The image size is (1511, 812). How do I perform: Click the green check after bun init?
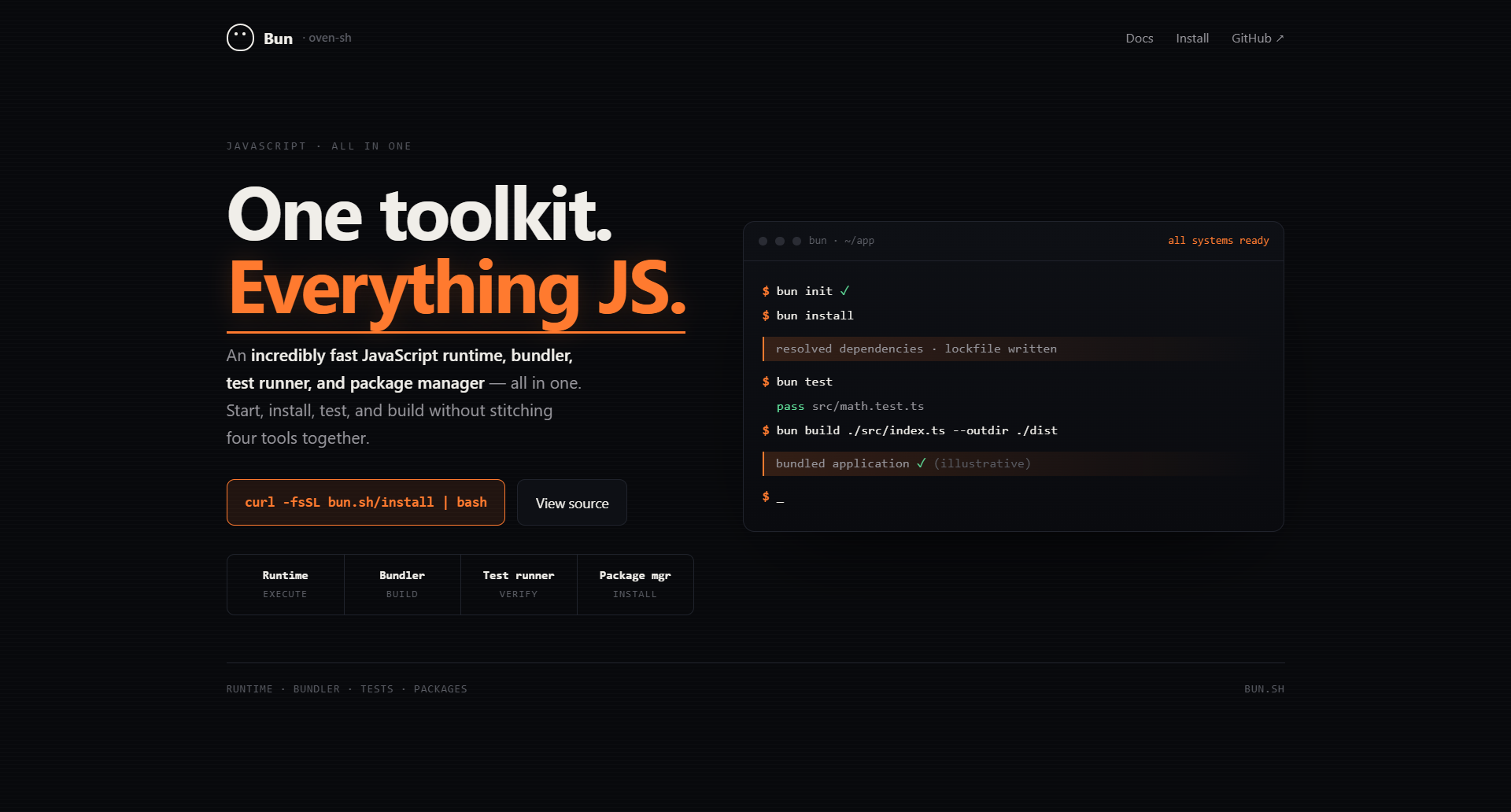click(x=844, y=291)
